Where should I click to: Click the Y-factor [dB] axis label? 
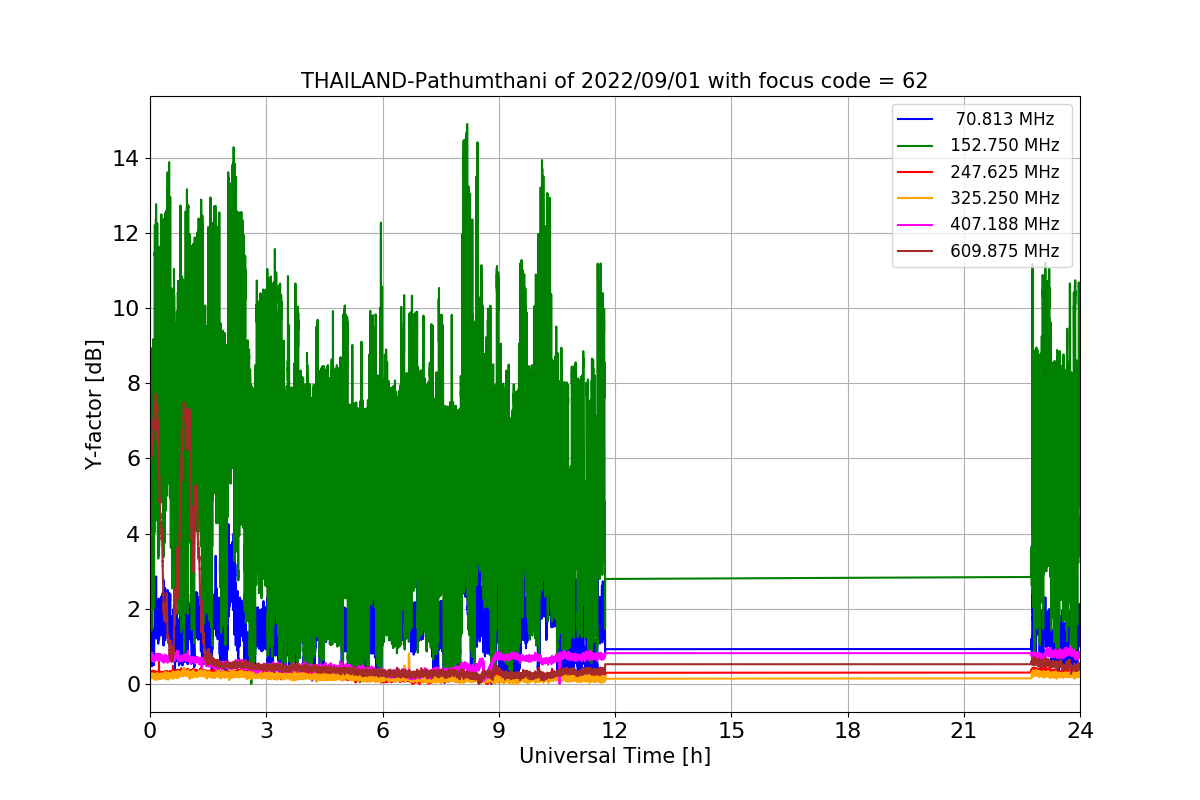pyautogui.click(x=94, y=404)
